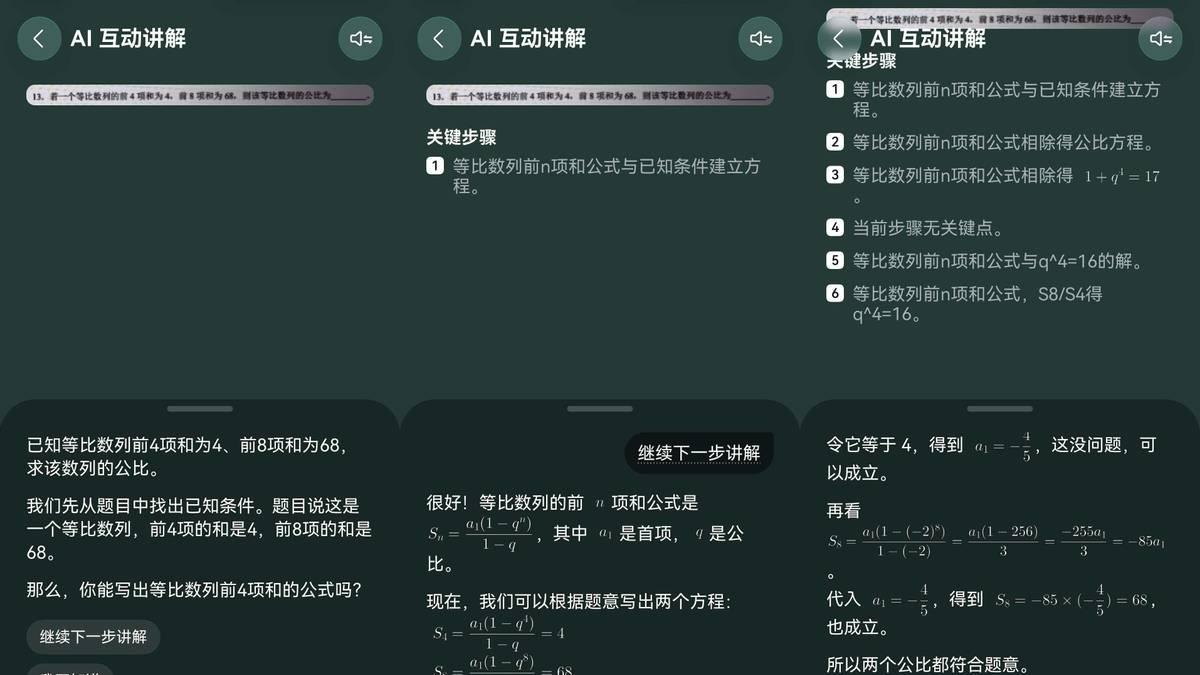This screenshot has width=1200, height=675.
Task: Select the step 等比数列前n项和公式相除得公比方程
Action: [1004, 143]
